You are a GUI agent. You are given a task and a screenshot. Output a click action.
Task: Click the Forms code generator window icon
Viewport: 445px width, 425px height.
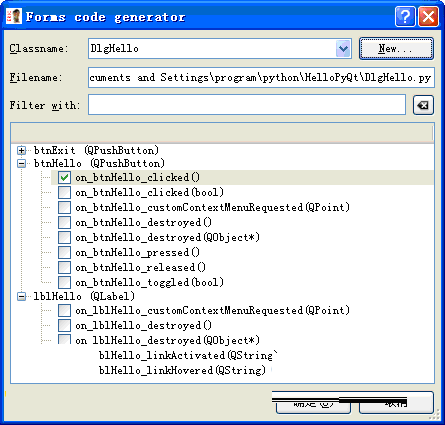14,16
